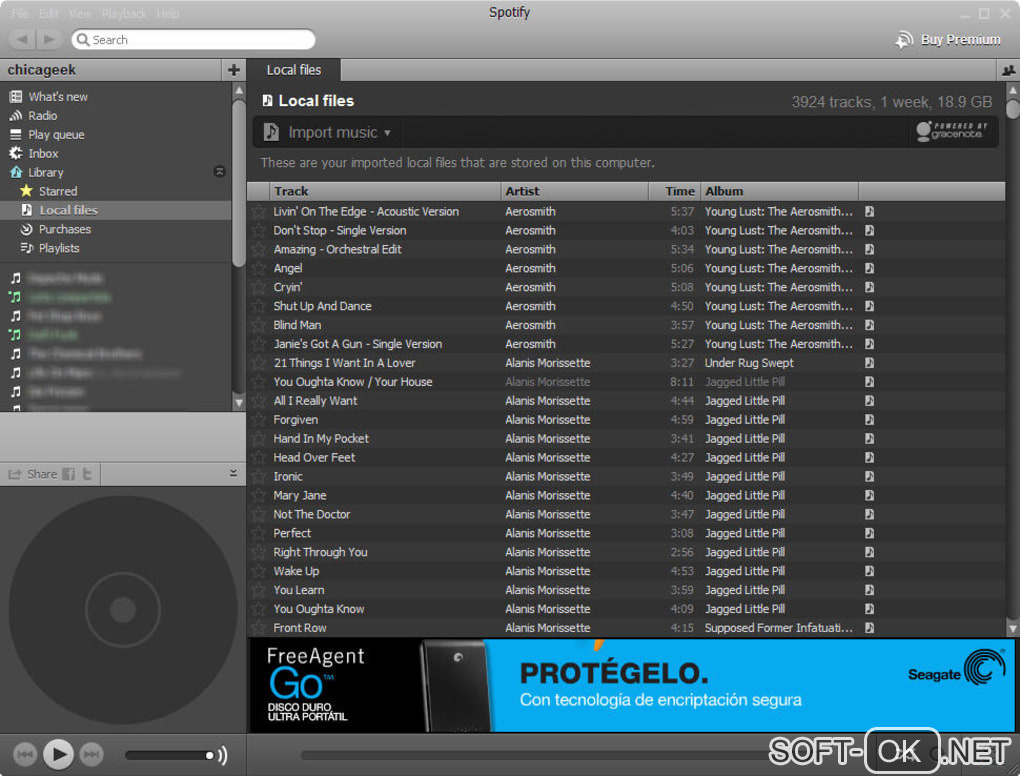
Task: Open the Edit menu
Action: 48,14
